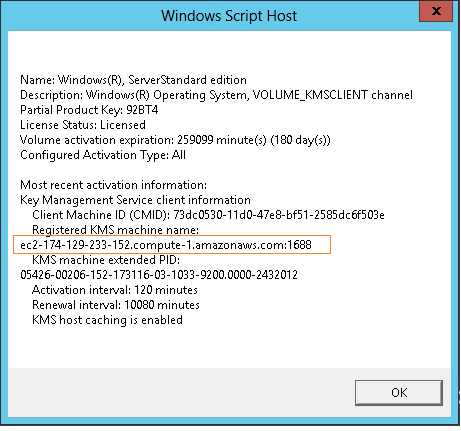Click 'Configured Activation Type: All' text
461x431 pixels.
click(x=103, y=155)
